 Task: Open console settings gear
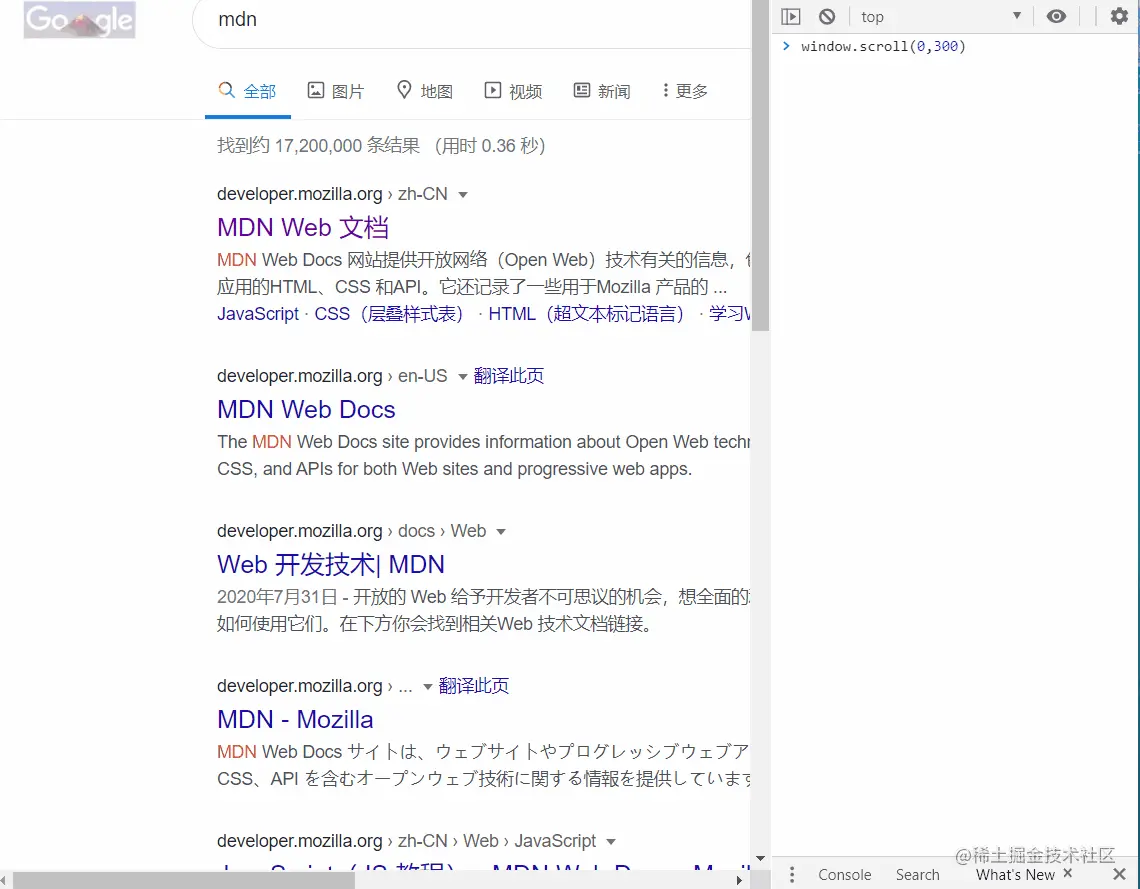click(x=1119, y=15)
